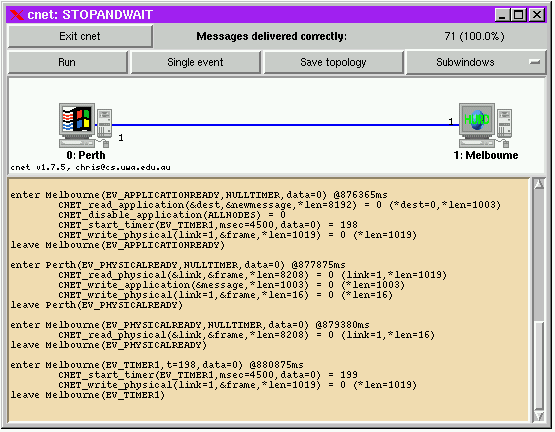This screenshot has height=432, width=555.
Task: Click the Melbourne tower case icon
Action: 504,124
